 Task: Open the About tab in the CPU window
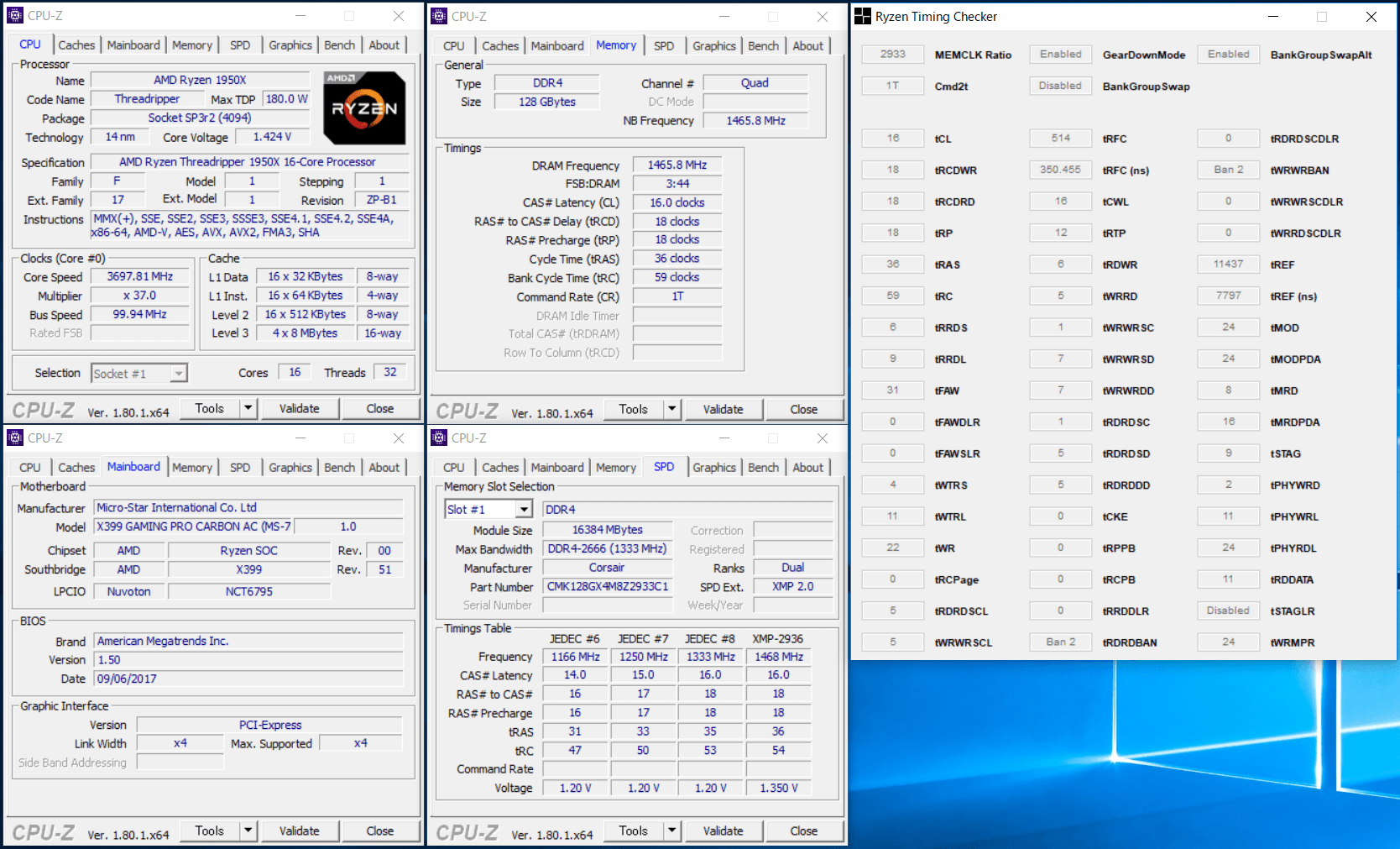(384, 45)
